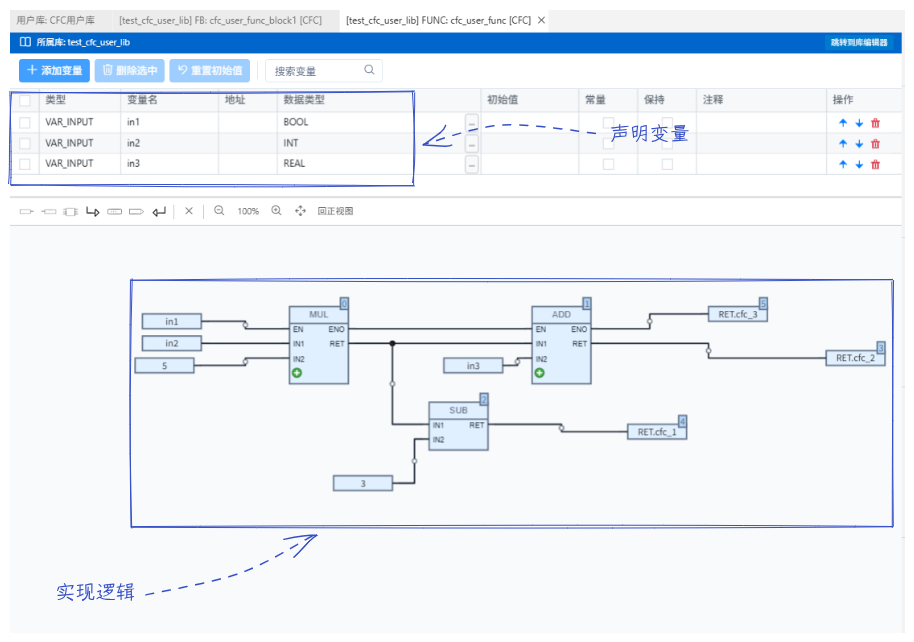914x642 pixels.
Task: Move variable in1 up
Action: coord(843,123)
